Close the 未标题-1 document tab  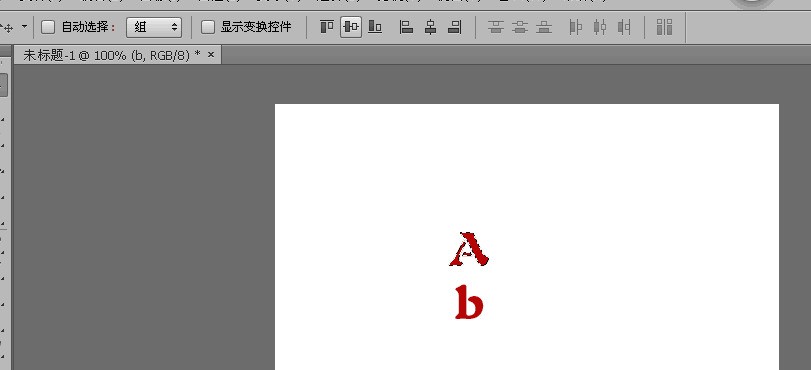(x=211, y=54)
